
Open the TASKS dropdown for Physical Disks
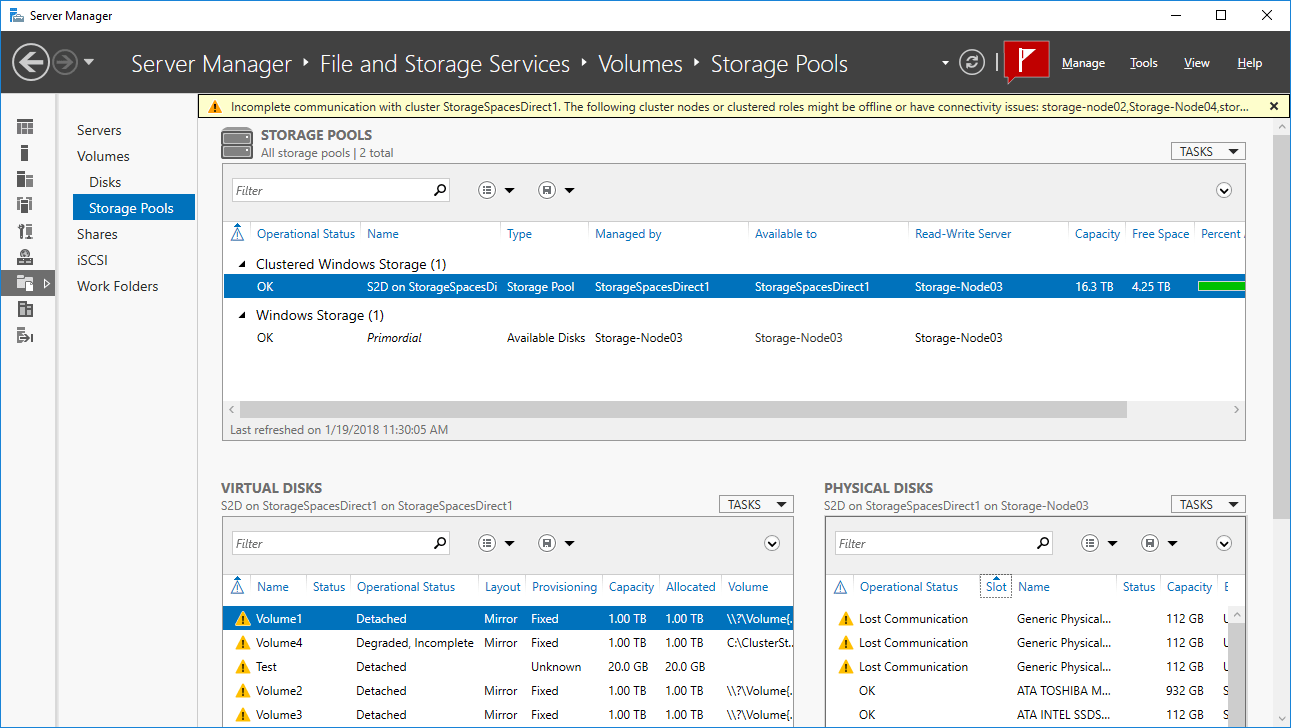pos(1207,503)
